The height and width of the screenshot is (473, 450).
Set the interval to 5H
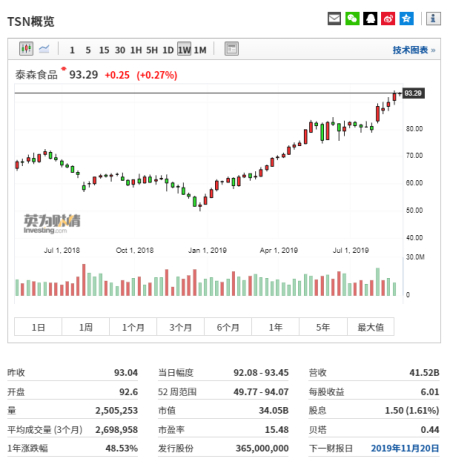click(x=152, y=50)
